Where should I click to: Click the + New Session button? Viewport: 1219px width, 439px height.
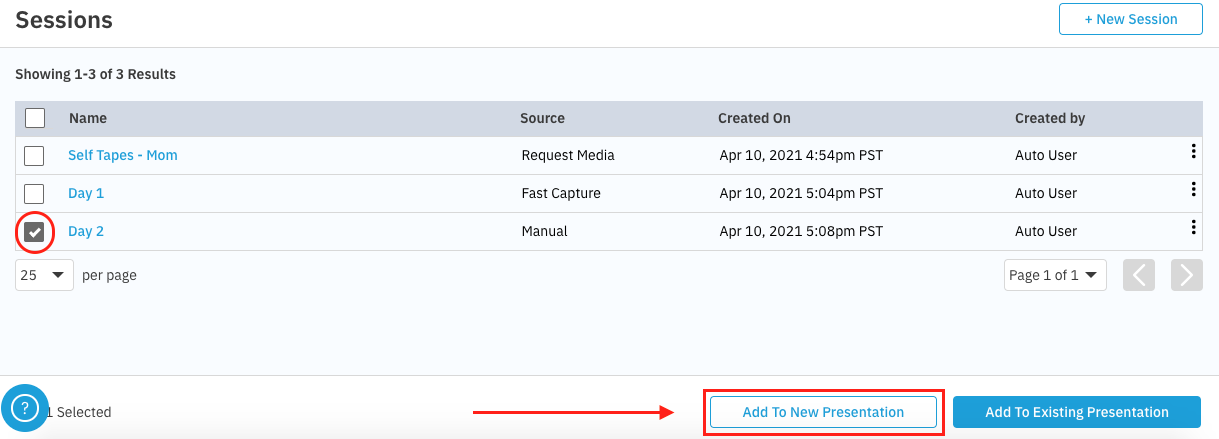[x=1130, y=19]
